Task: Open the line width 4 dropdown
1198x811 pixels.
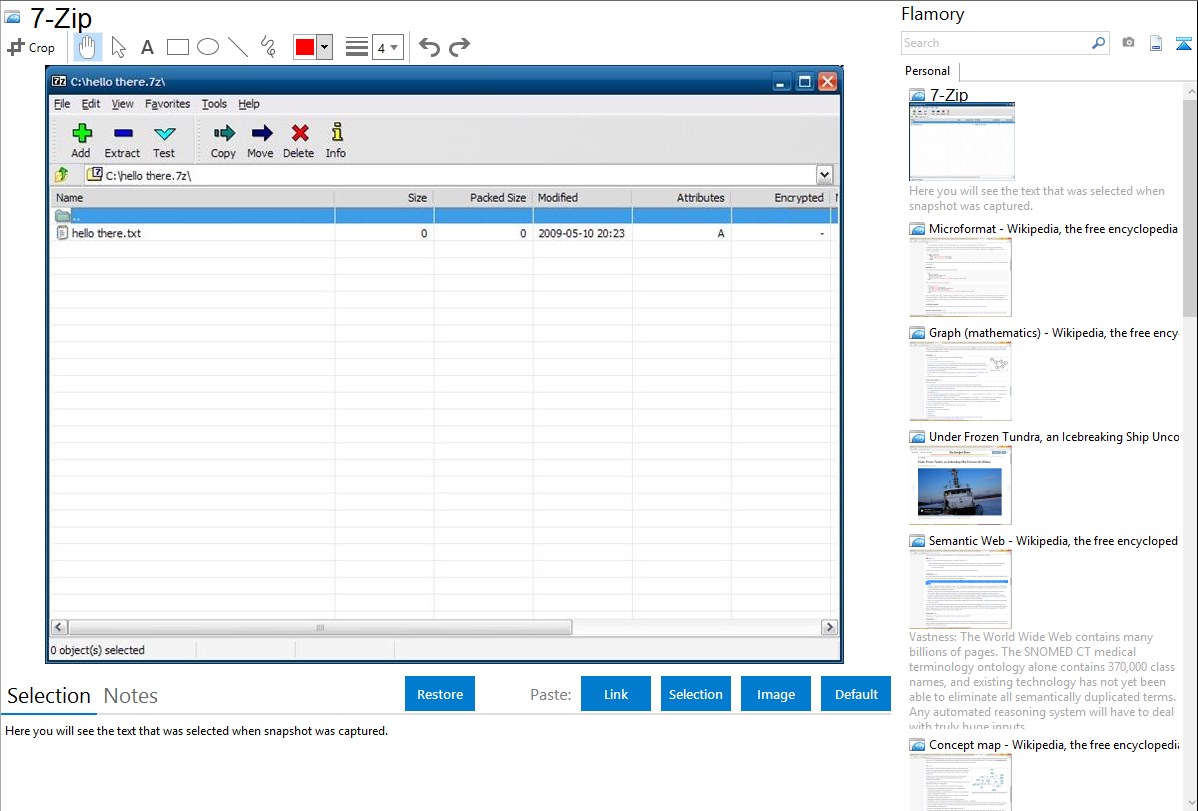Action: pos(388,47)
